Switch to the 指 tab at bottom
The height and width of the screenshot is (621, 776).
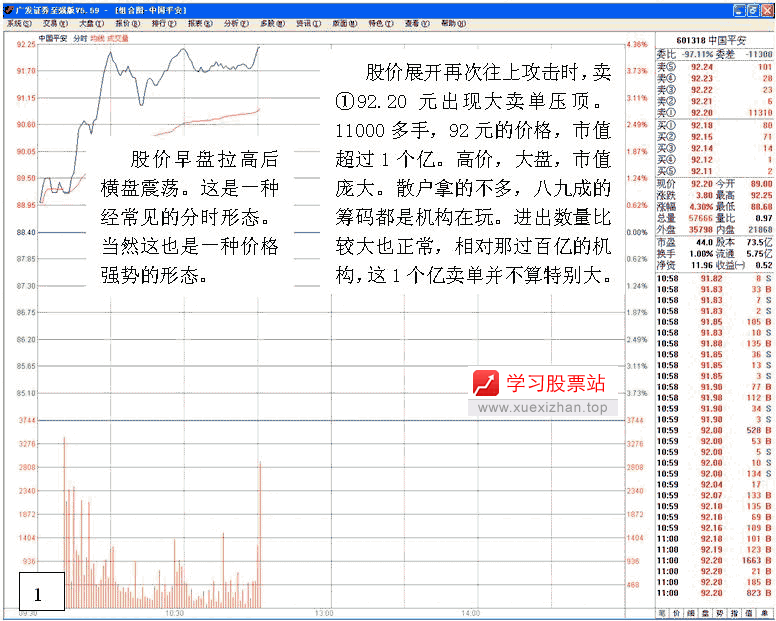[734, 614]
